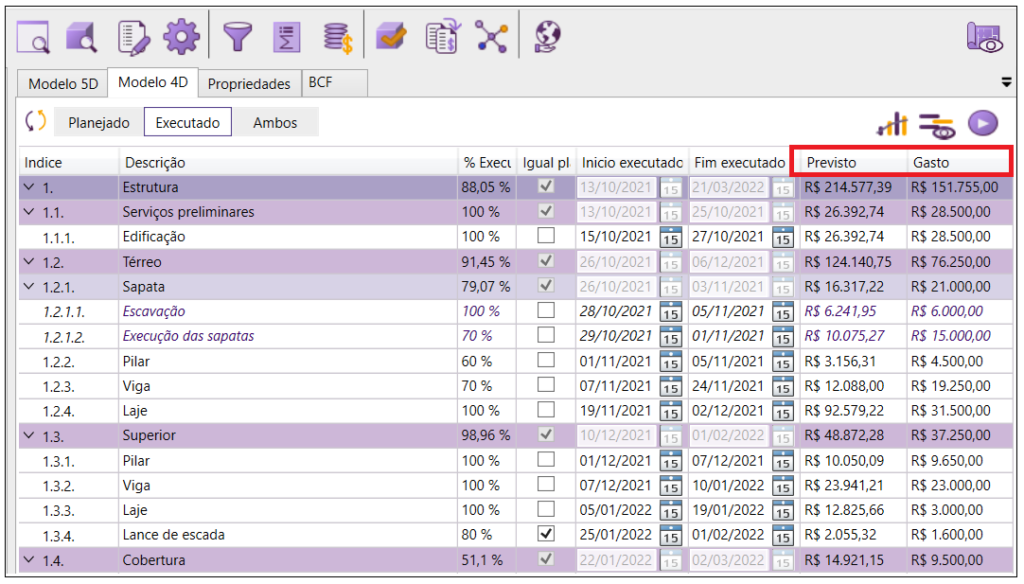The height and width of the screenshot is (584, 1024).
Task: Collapse the Estrutura row chevron
Action: coord(27,188)
